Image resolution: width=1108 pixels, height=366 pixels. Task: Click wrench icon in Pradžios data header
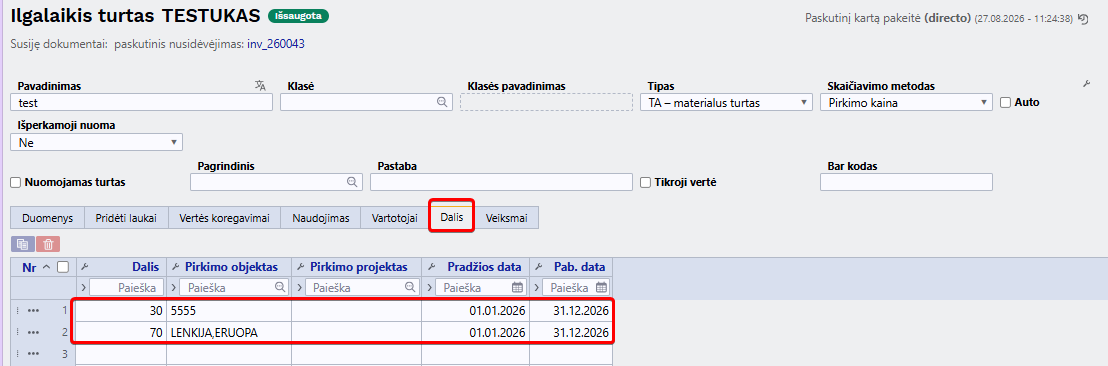(x=430, y=267)
